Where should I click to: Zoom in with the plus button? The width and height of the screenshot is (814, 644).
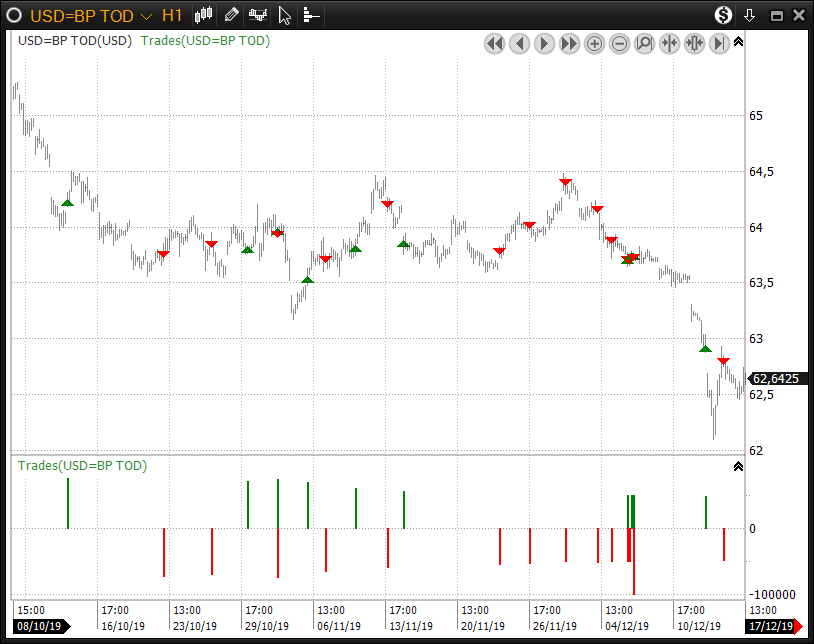click(594, 43)
